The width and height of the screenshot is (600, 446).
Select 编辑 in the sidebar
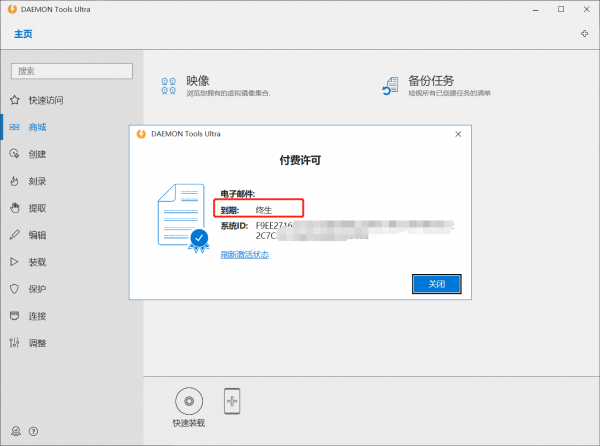[x=38, y=235]
